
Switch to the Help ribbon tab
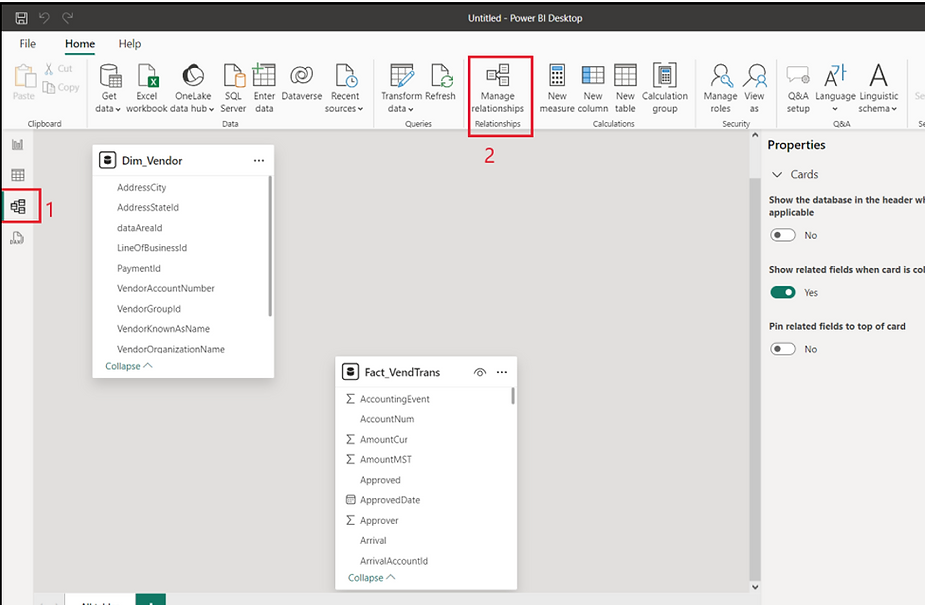coord(130,44)
